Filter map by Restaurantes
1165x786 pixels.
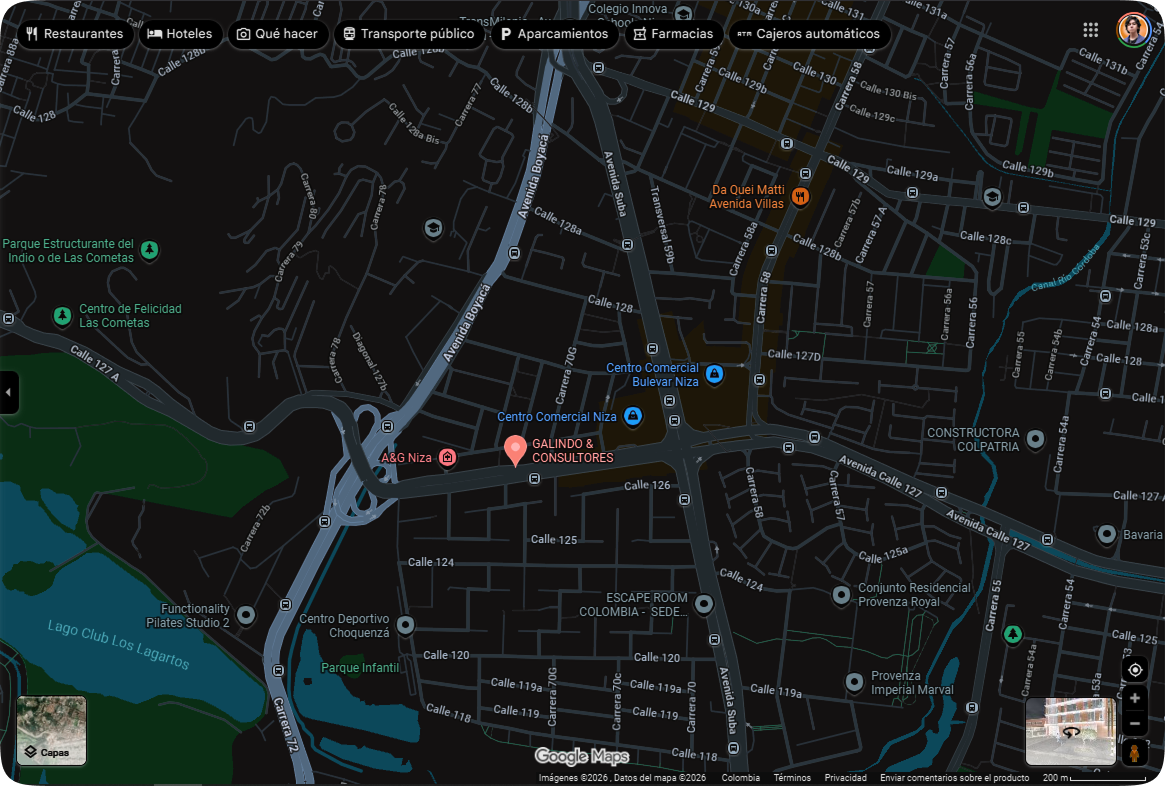[x=75, y=33]
